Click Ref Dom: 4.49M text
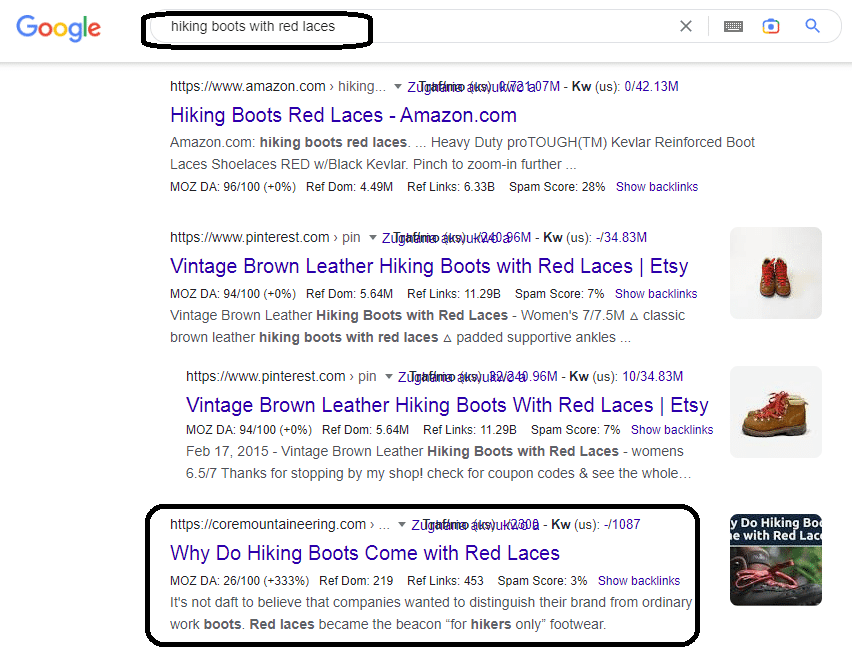Viewport: 852px width, 653px height. pos(349,187)
